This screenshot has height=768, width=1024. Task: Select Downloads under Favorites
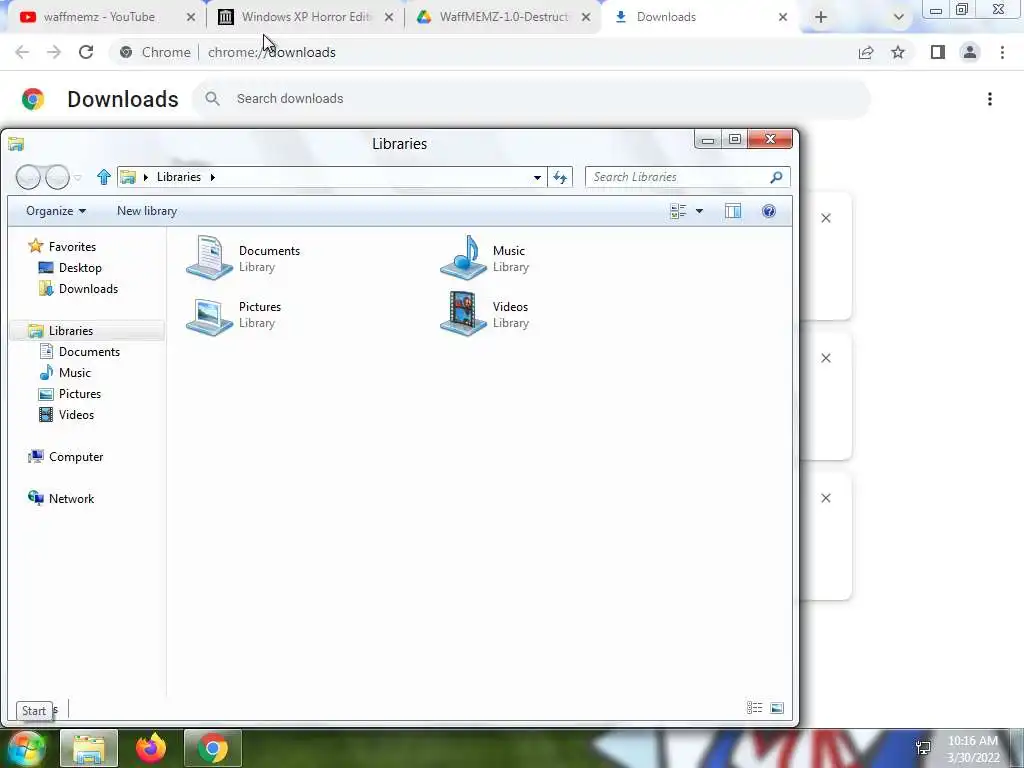pos(78,289)
